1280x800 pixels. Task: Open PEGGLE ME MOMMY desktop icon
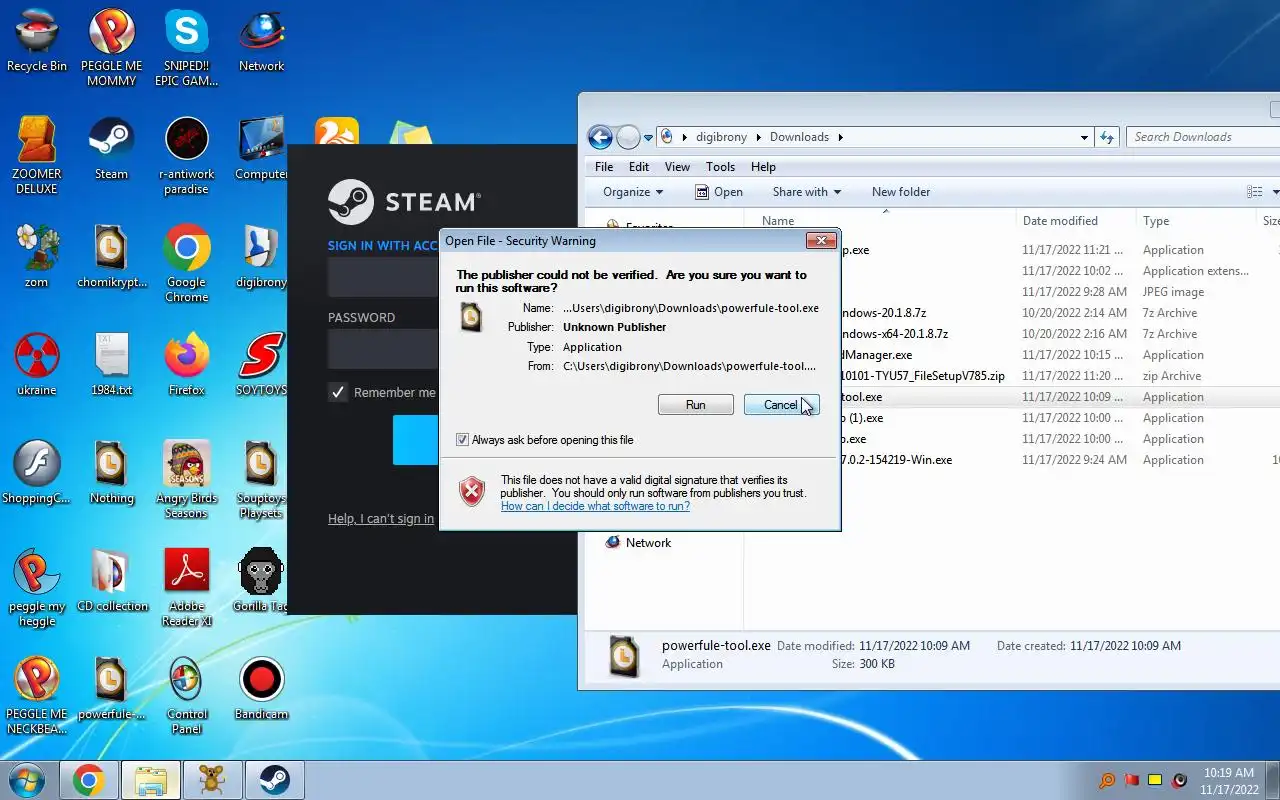tap(112, 48)
